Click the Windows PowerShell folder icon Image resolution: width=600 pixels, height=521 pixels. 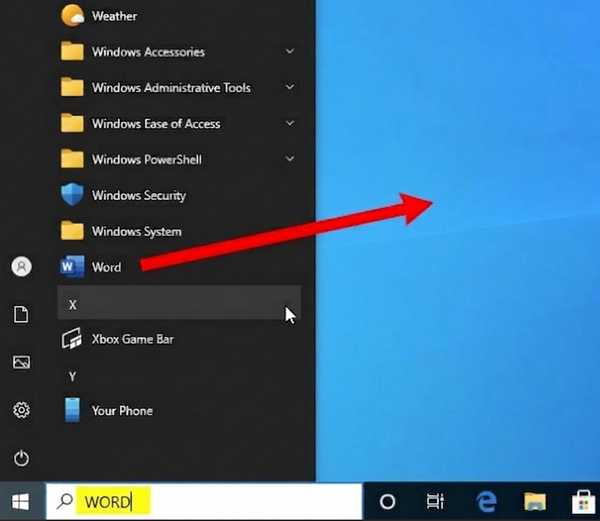[x=72, y=159]
